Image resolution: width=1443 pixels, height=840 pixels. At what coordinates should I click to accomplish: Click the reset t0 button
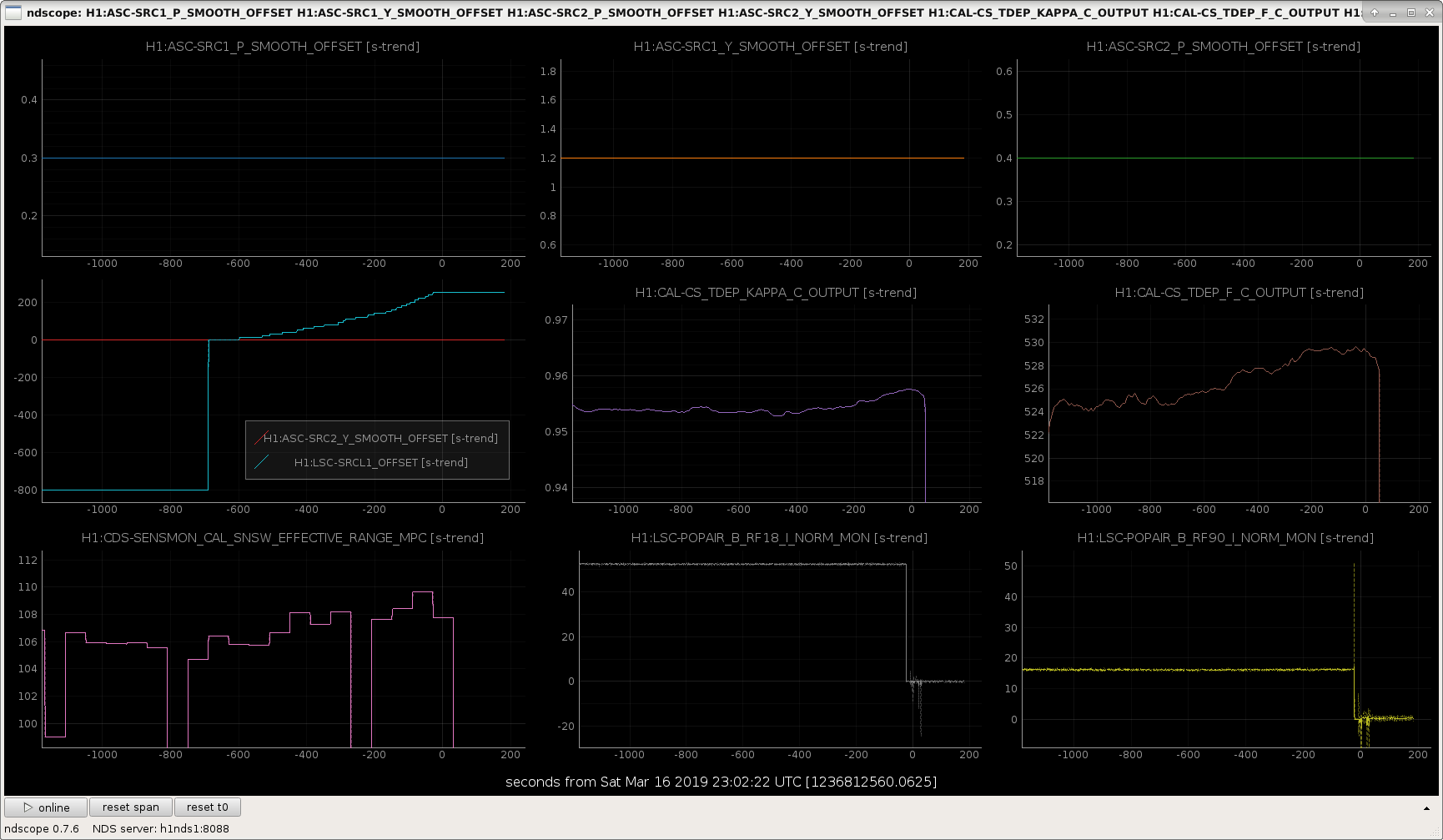coord(207,807)
